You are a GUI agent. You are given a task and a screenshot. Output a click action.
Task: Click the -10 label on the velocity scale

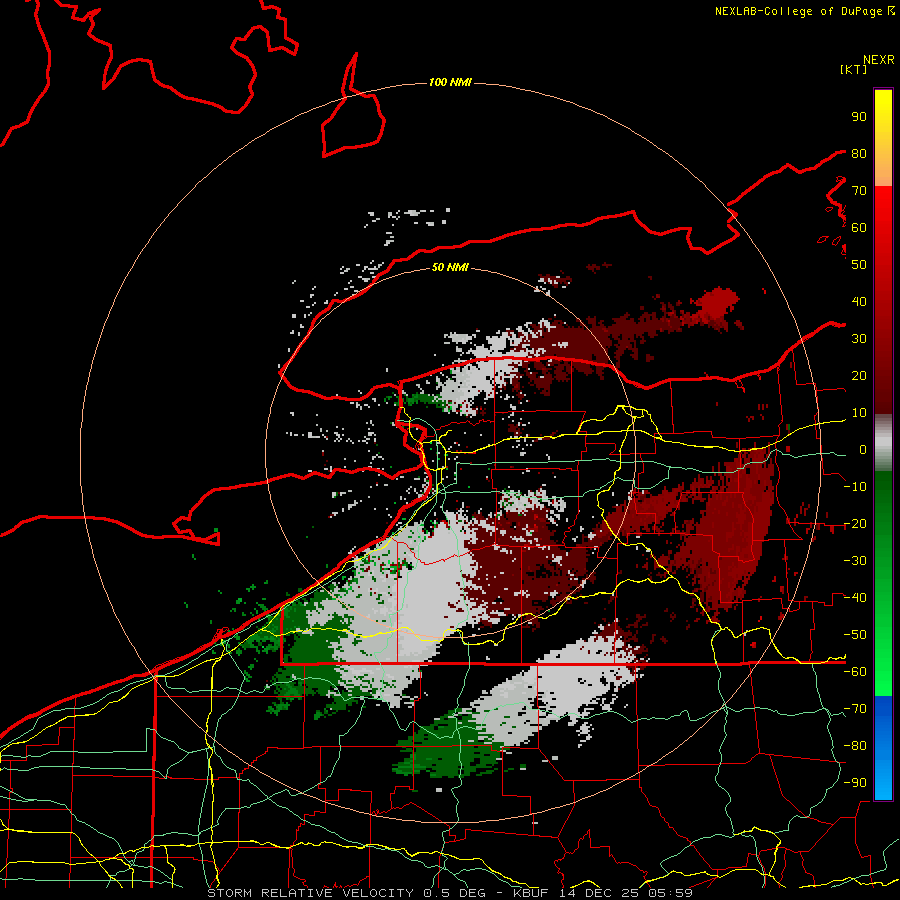tap(855, 487)
